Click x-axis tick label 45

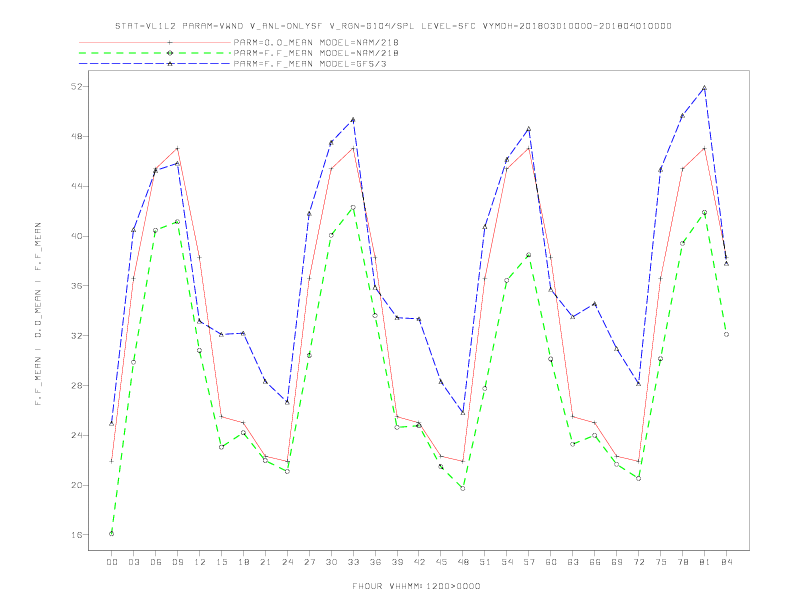pos(441,562)
